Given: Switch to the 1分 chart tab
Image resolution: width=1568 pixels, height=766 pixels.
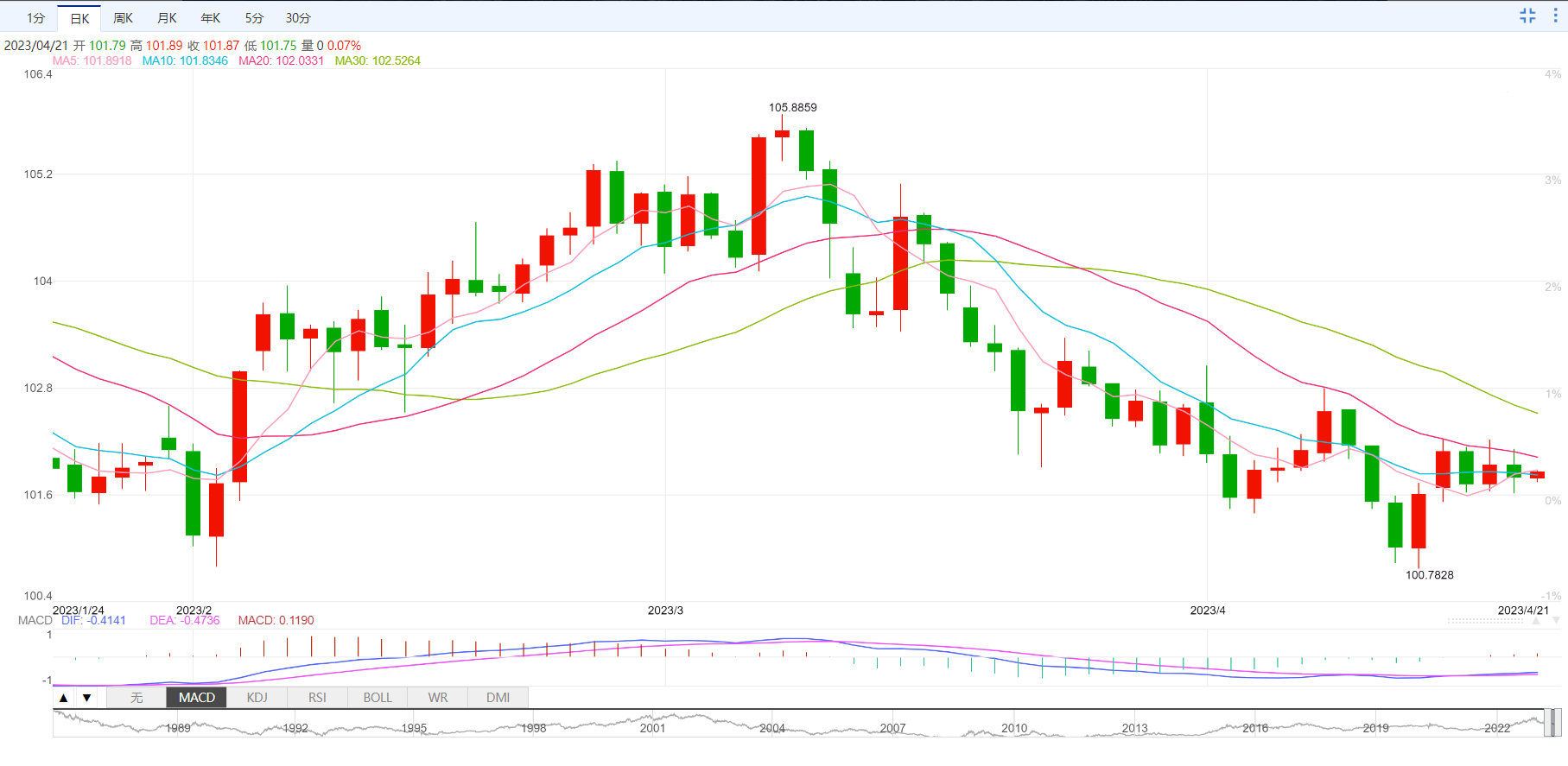Looking at the screenshot, I should pos(35,18).
